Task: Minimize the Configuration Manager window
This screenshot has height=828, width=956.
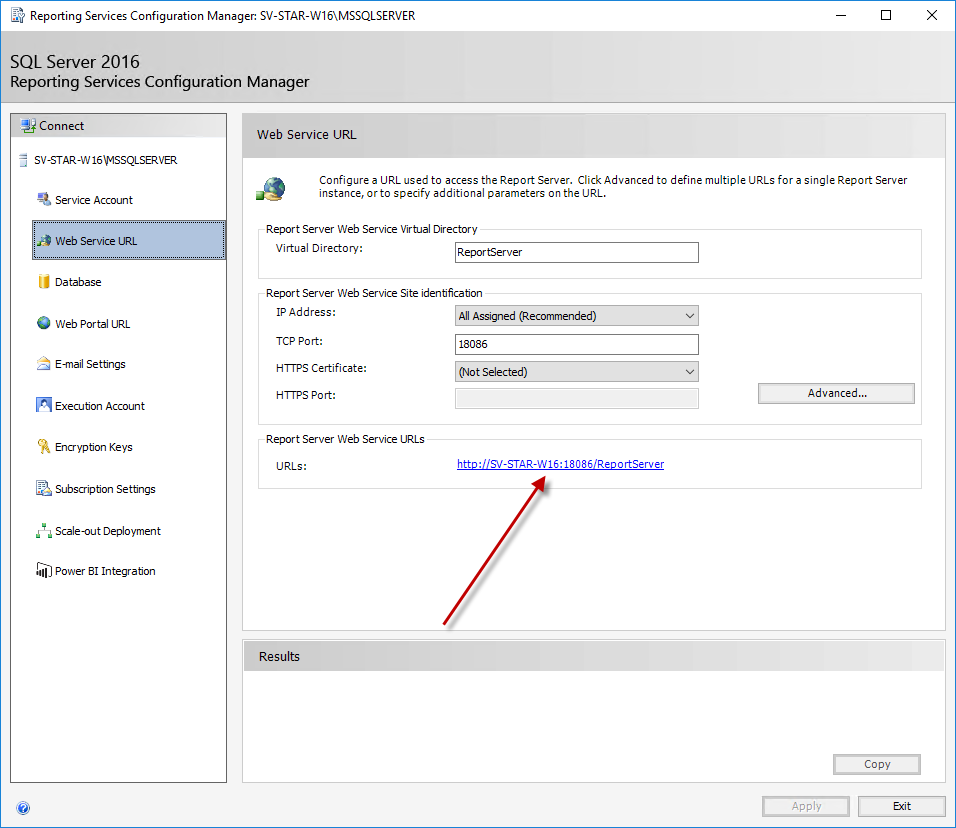Action: [x=841, y=15]
